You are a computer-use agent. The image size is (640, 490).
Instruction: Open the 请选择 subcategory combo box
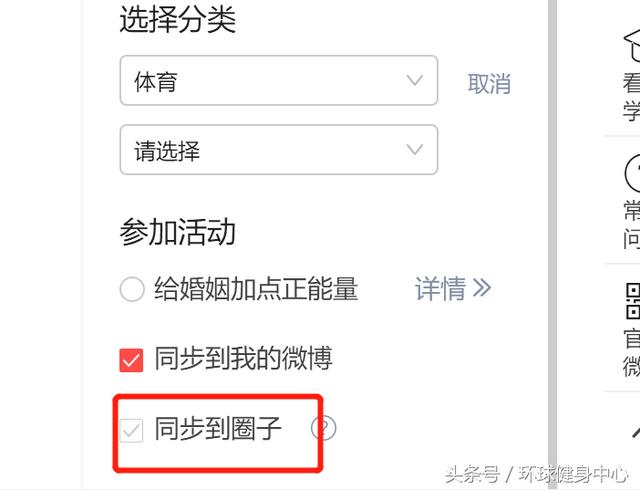(279, 150)
